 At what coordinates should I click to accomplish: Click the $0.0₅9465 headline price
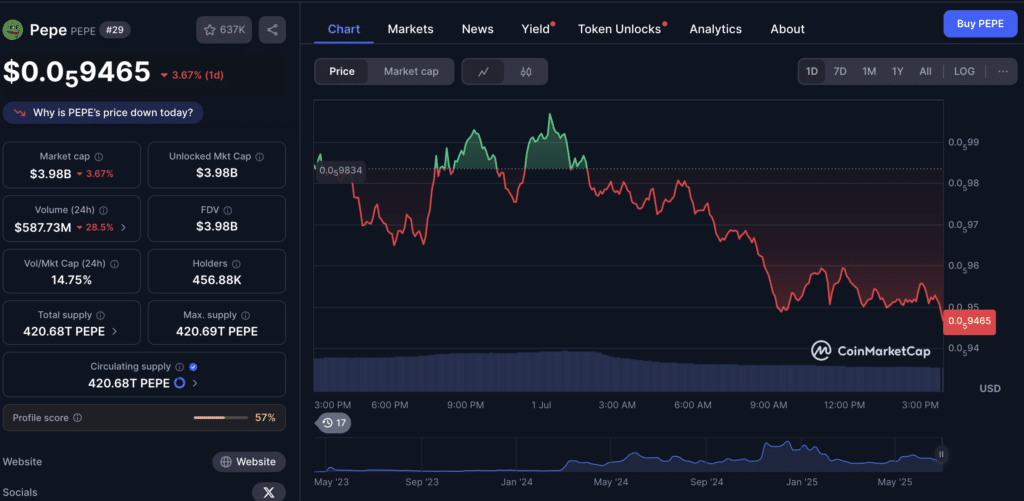[76, 73]
